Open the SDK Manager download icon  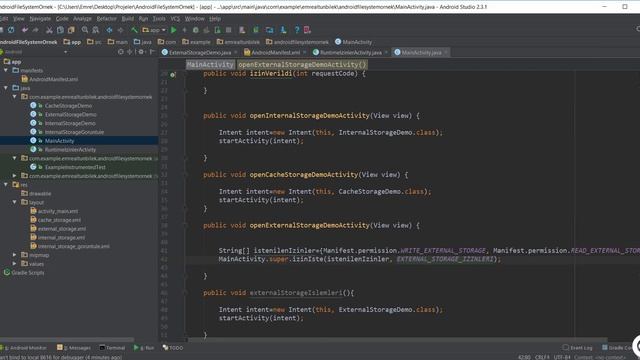[283, 30]
